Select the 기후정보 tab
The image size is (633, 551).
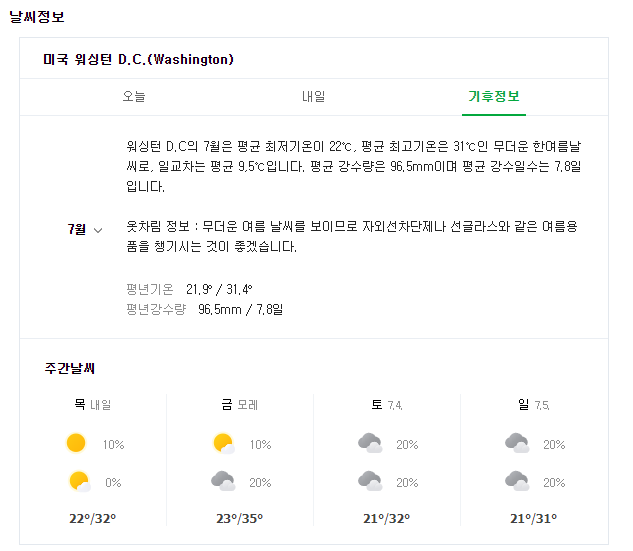(494, 97)
